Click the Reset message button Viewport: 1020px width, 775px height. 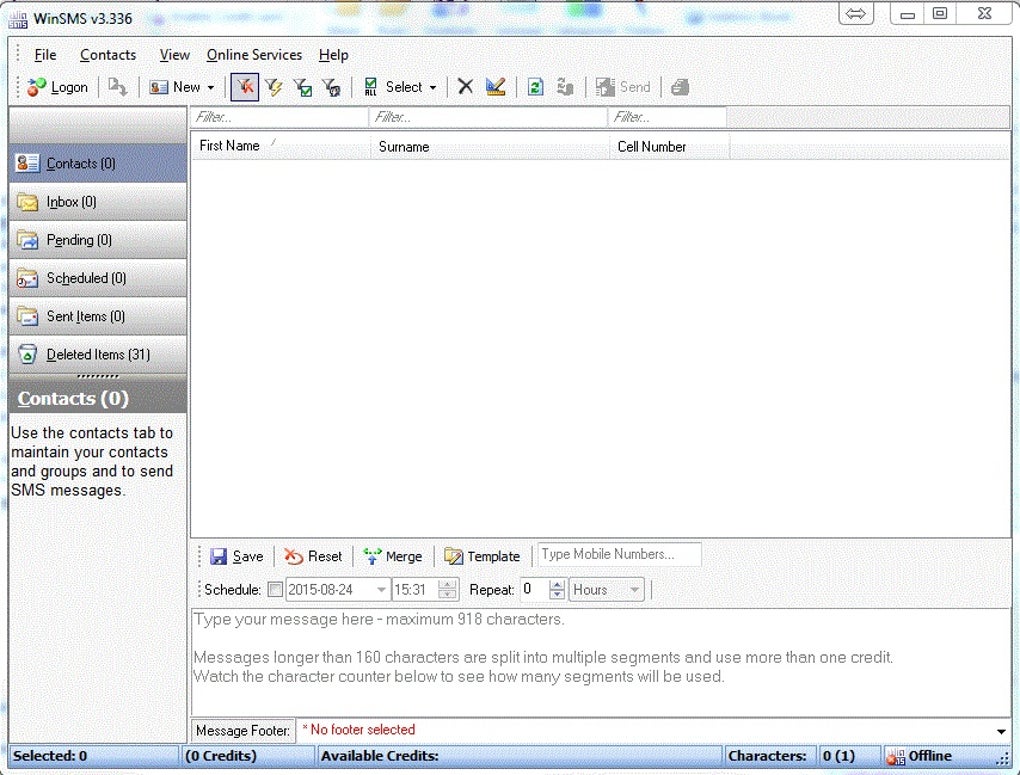point(314,556)
